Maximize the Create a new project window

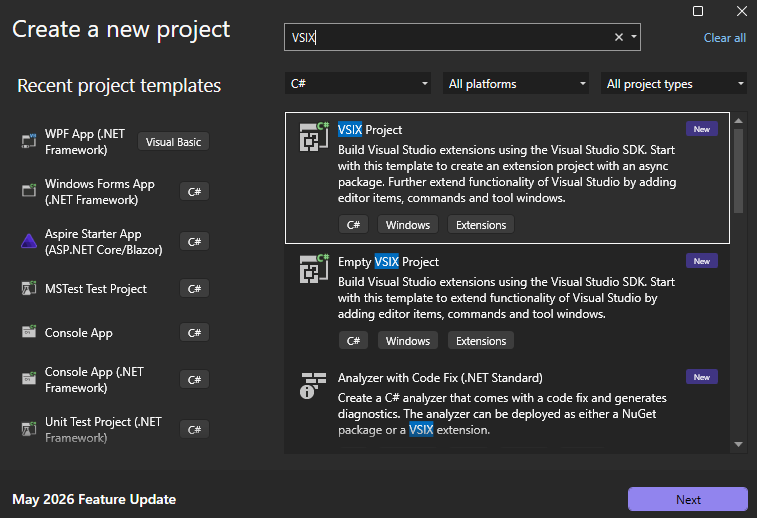pos(698,11)
